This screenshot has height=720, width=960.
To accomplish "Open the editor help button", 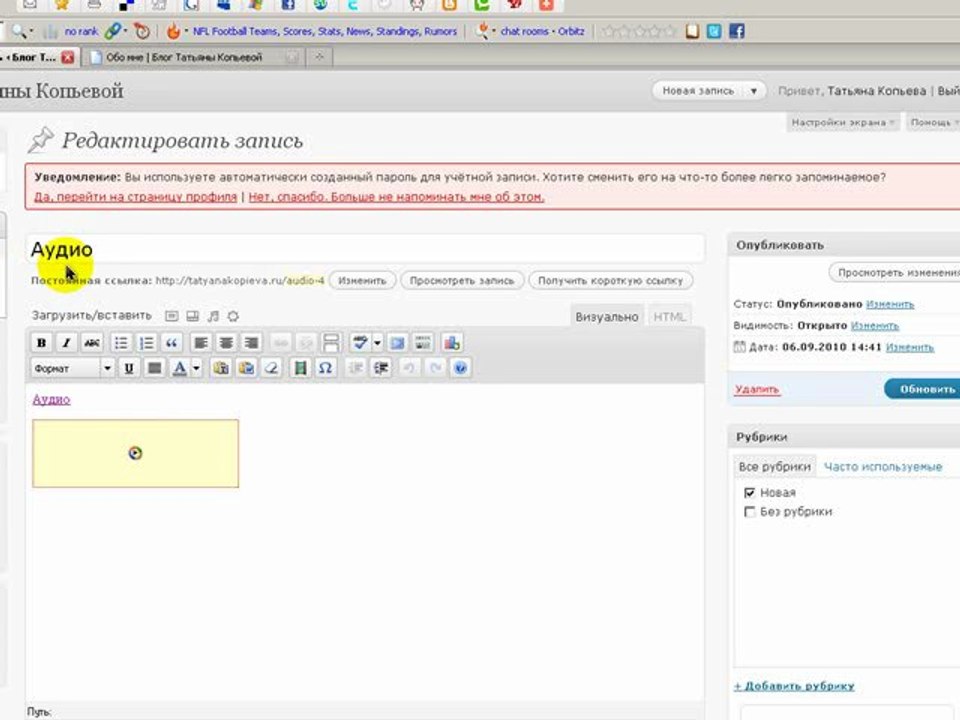I will [460, 368].
